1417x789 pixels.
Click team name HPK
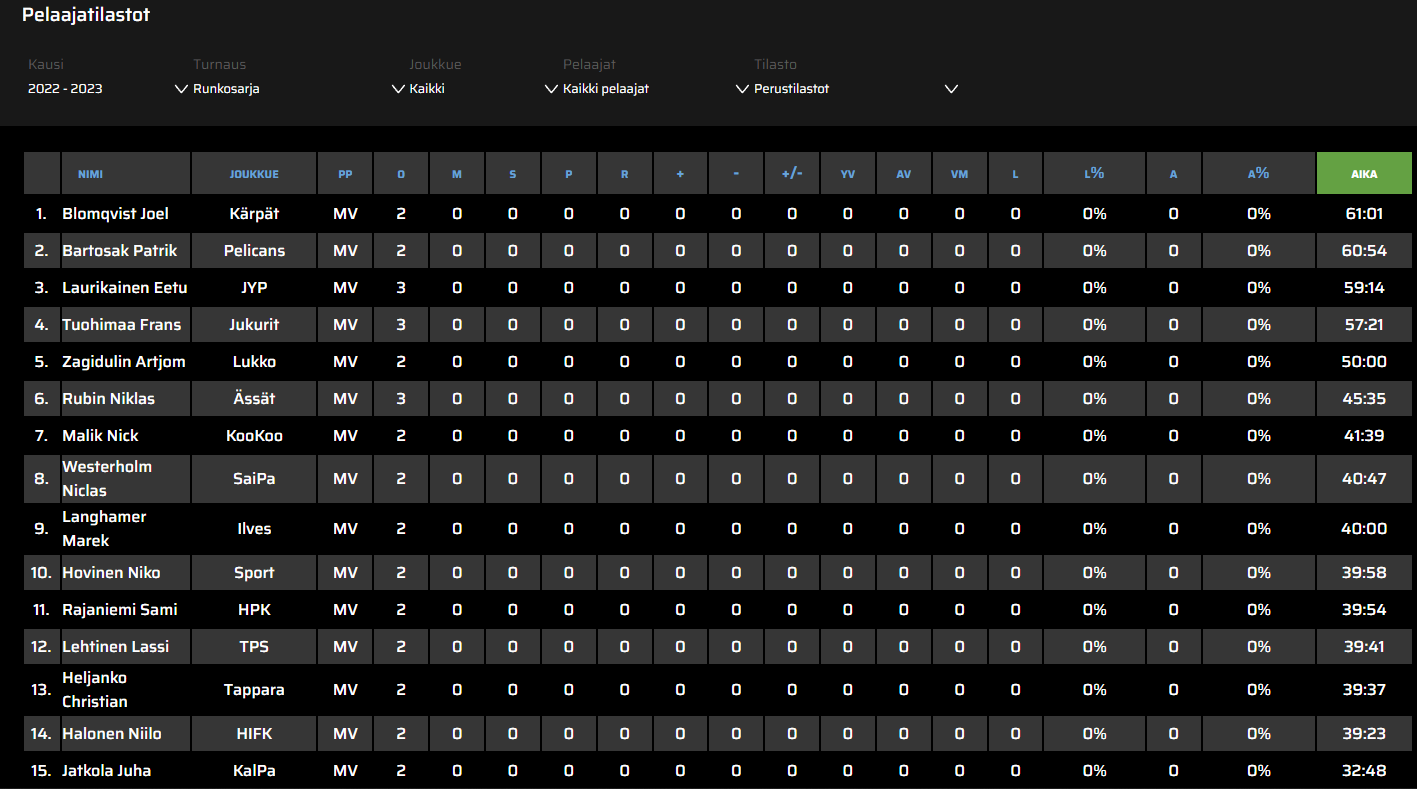click(x=254, y=610)
